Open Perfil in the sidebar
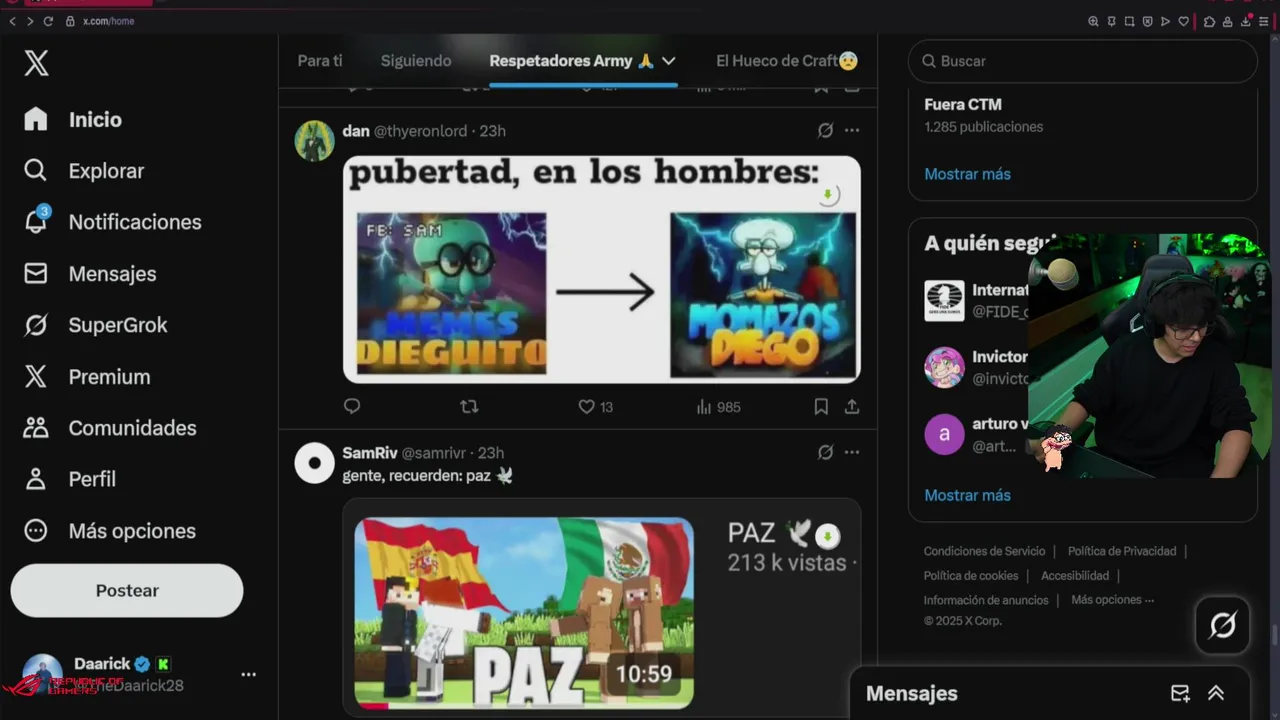The height and width of the screenshot is (720, 1280). pos(70,479)
